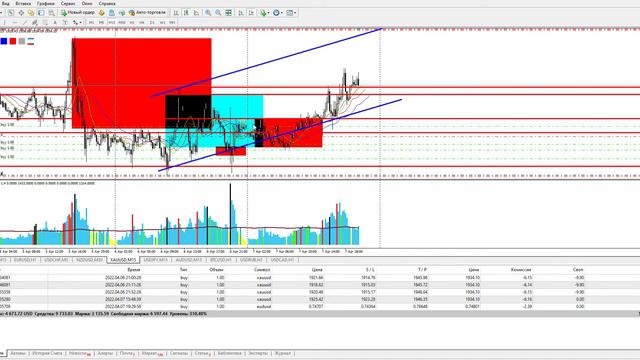
Task: Open the Новости terminal tab
Action: pos(79,353)
